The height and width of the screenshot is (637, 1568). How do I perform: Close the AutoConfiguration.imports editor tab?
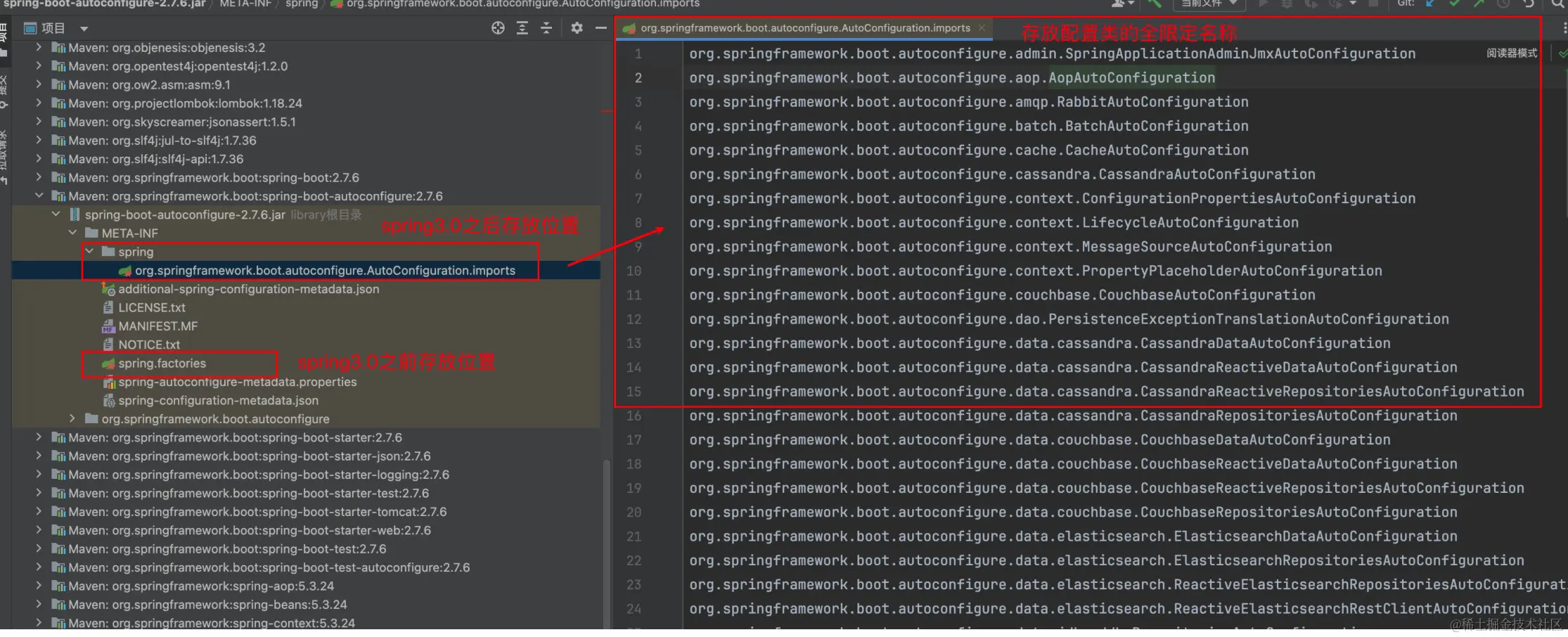coord(982,28)
